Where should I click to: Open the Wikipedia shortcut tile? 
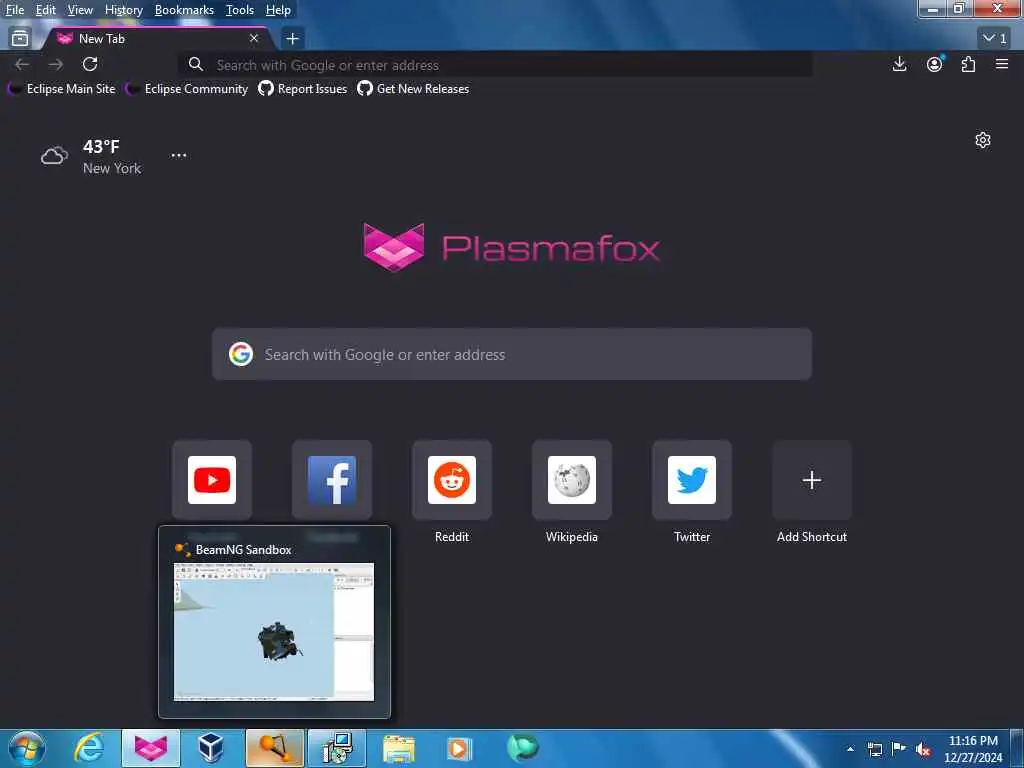(x=571, y=480)
